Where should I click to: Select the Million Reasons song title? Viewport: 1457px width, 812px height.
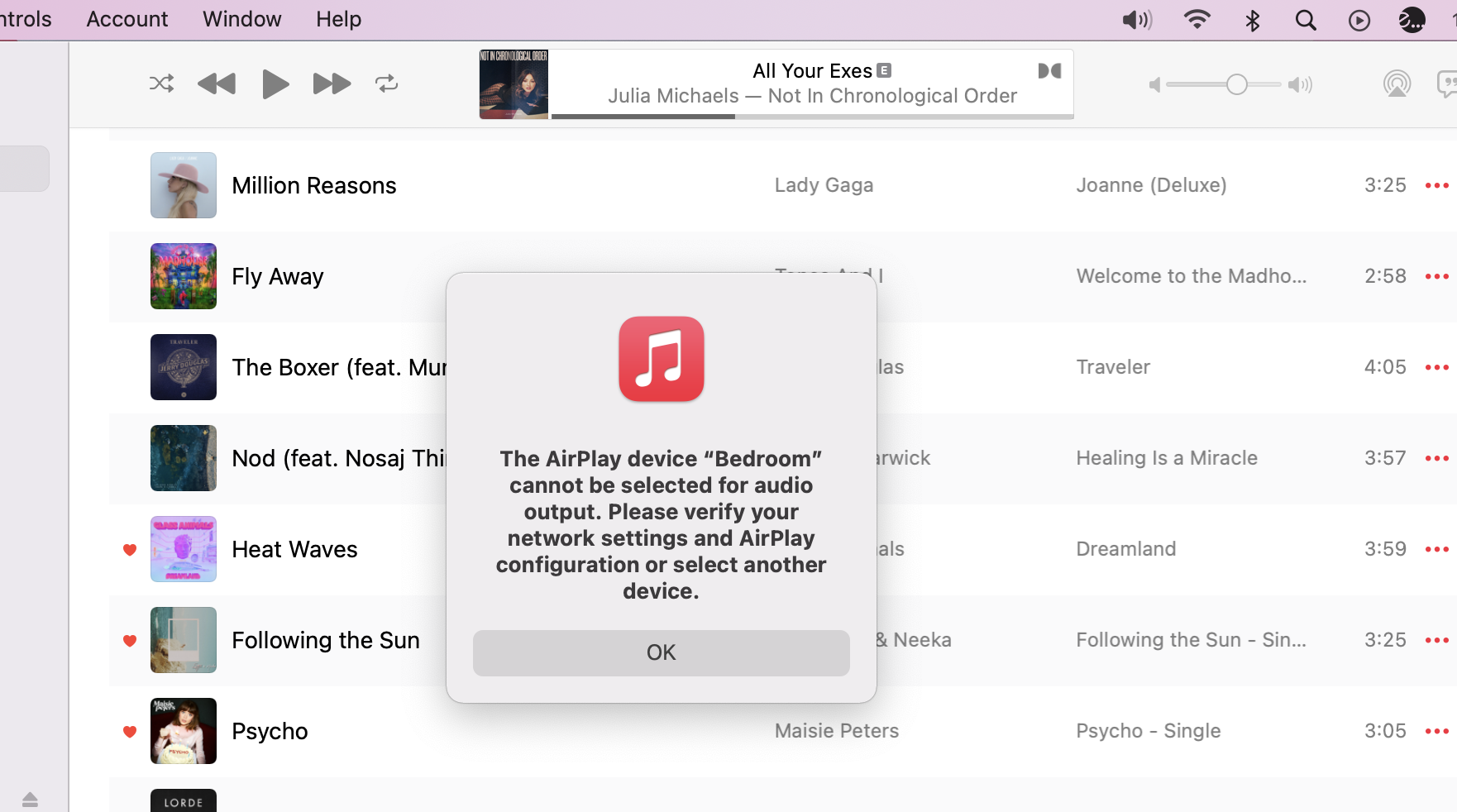pyautogui.click(x=314, y=185)
